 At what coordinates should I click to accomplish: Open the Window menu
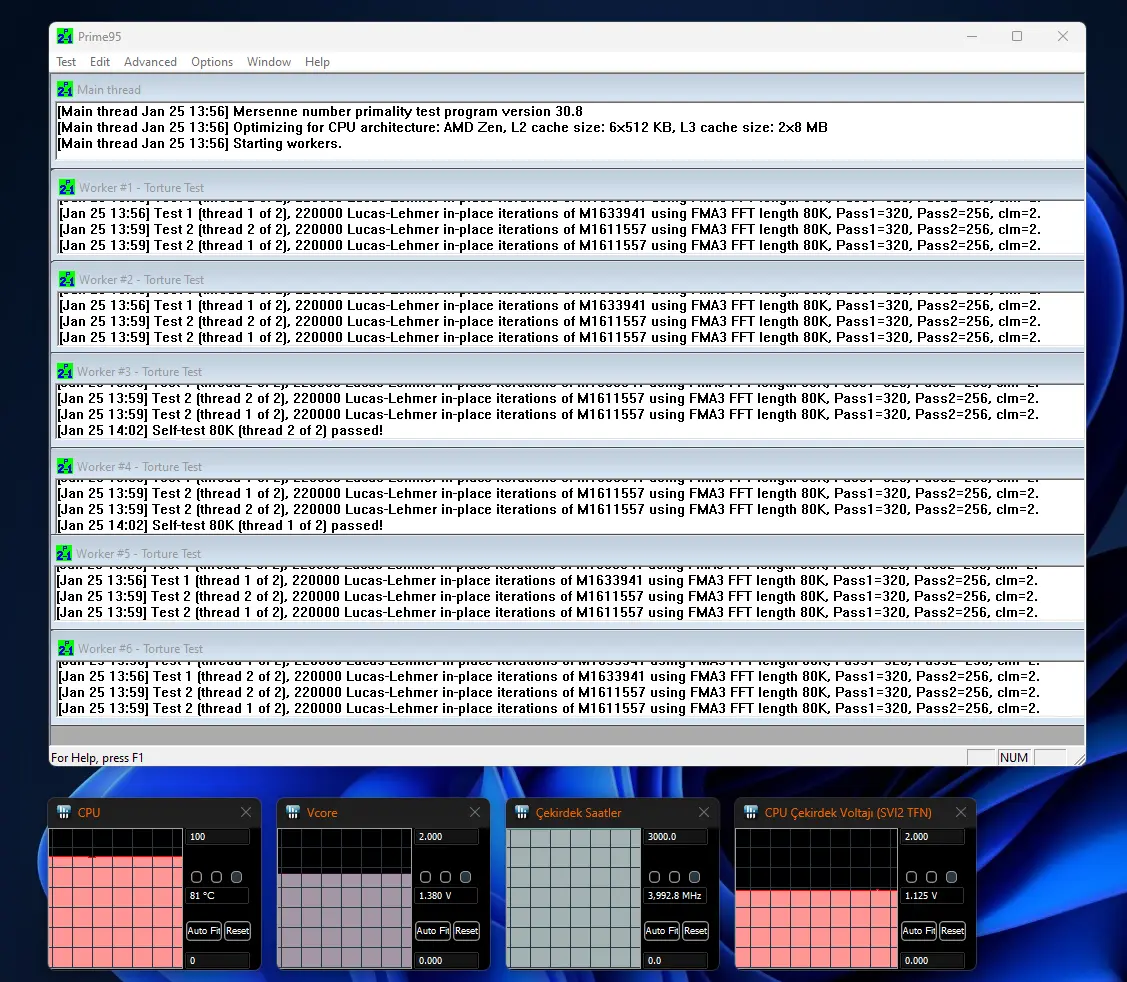(269, 62)
